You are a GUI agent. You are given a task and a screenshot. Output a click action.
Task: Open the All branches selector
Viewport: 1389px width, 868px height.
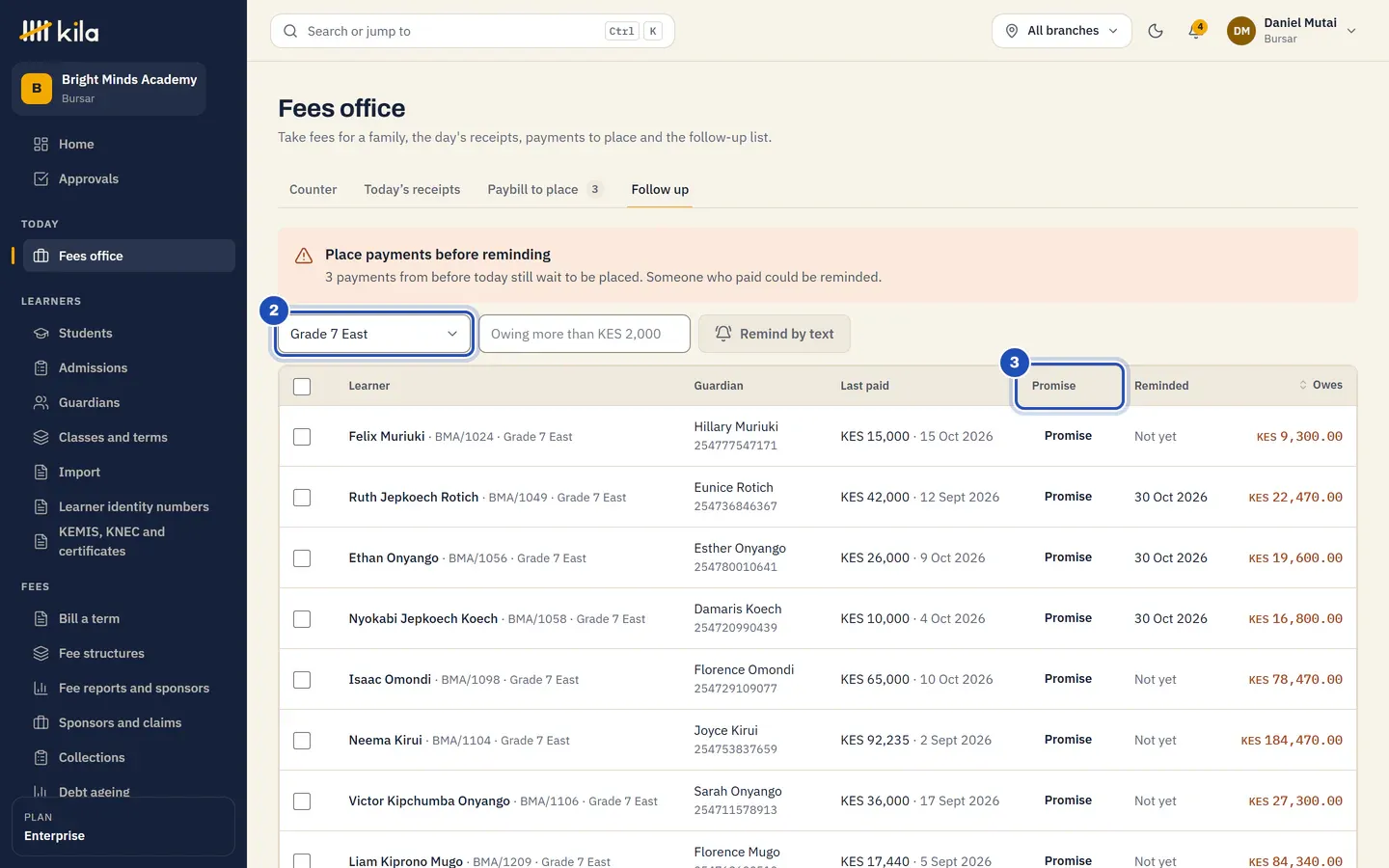[1062, 31]
